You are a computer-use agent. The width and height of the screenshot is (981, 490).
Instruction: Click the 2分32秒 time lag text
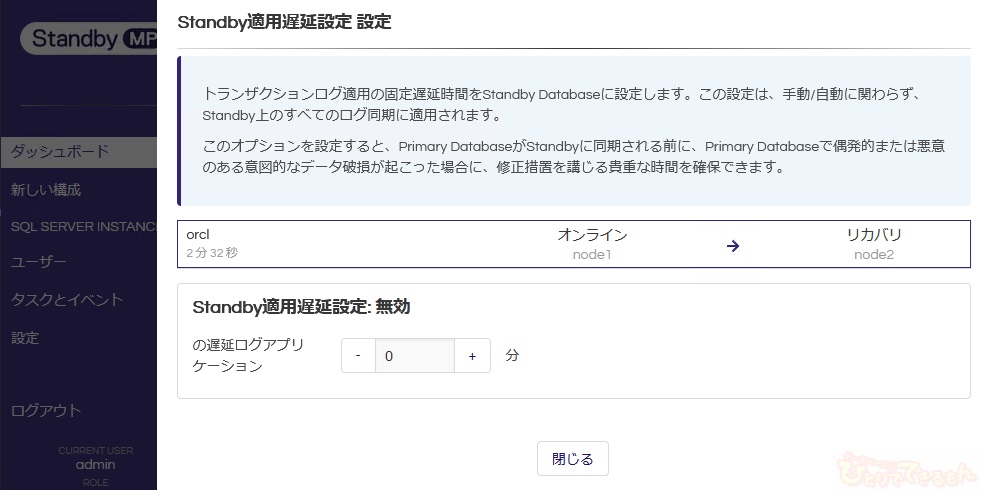212,254
